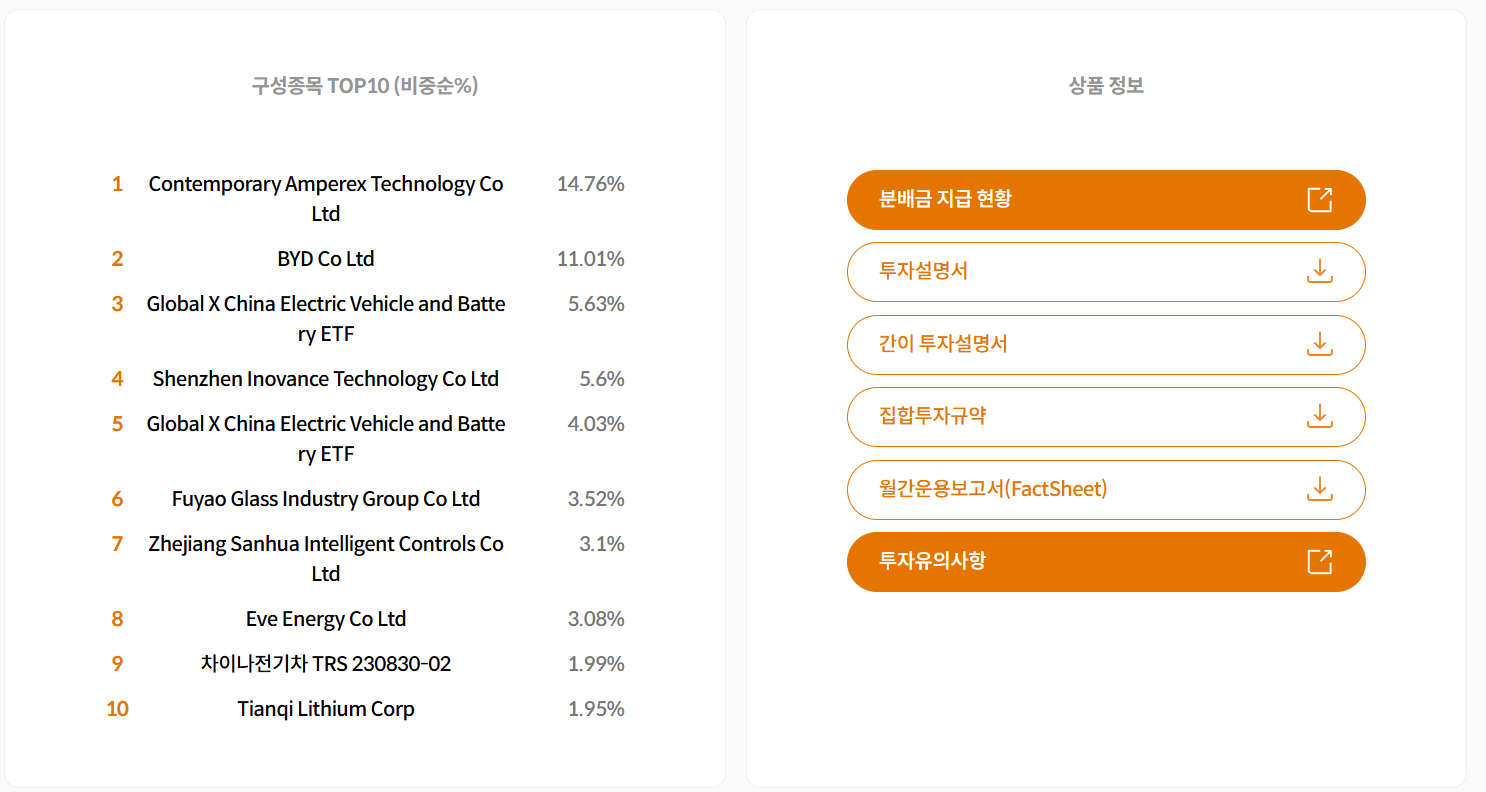Click 차이나전기차 TRS 230830-02 entry
The image size is (1486, 792).
point(326,664)
